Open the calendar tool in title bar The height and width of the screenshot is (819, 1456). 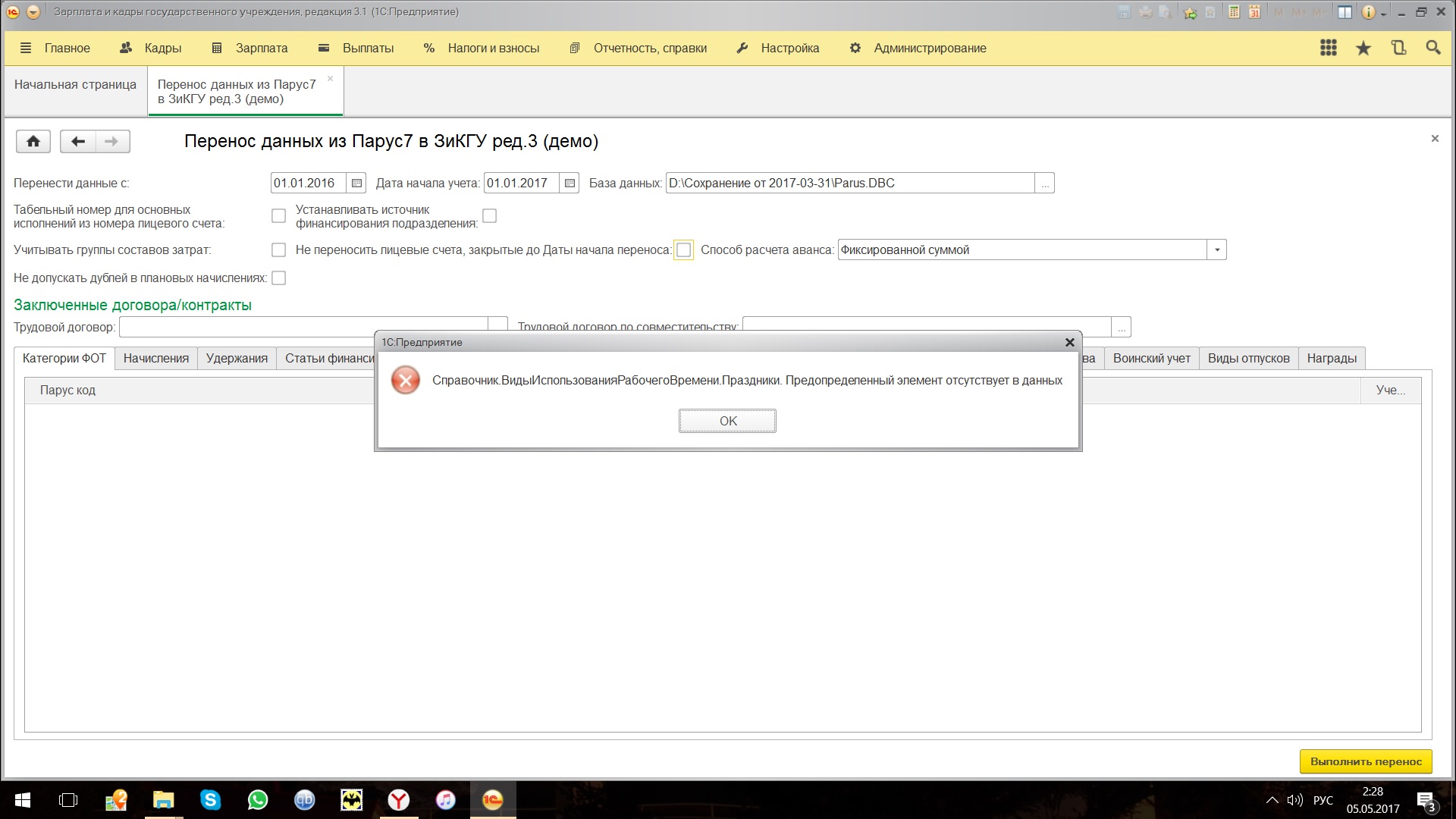(1254, 12)
